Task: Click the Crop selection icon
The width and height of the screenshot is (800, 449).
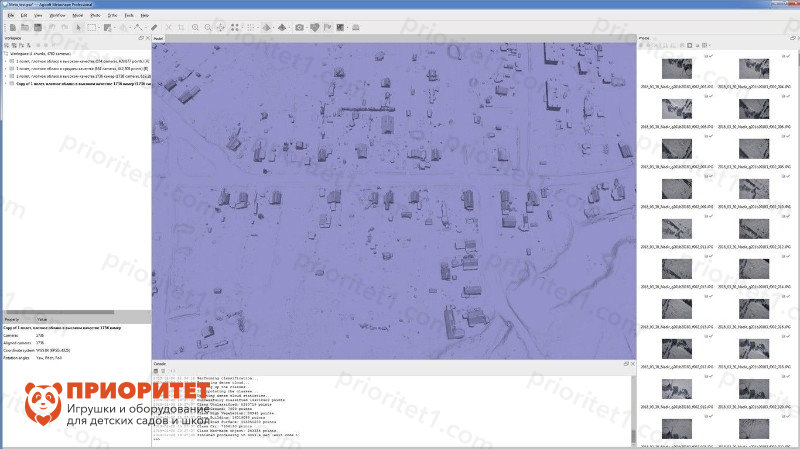Action: coord(181,28)
